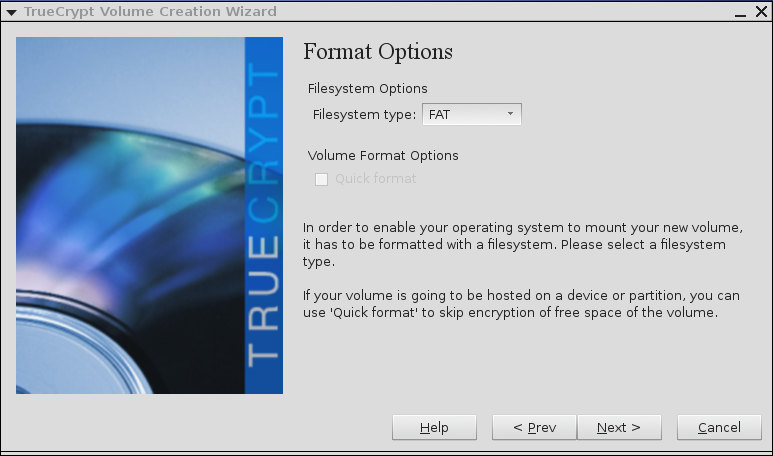
Task: Cancel the volume creation wizard
Action: pyautogui.click(x=719, y=427)
